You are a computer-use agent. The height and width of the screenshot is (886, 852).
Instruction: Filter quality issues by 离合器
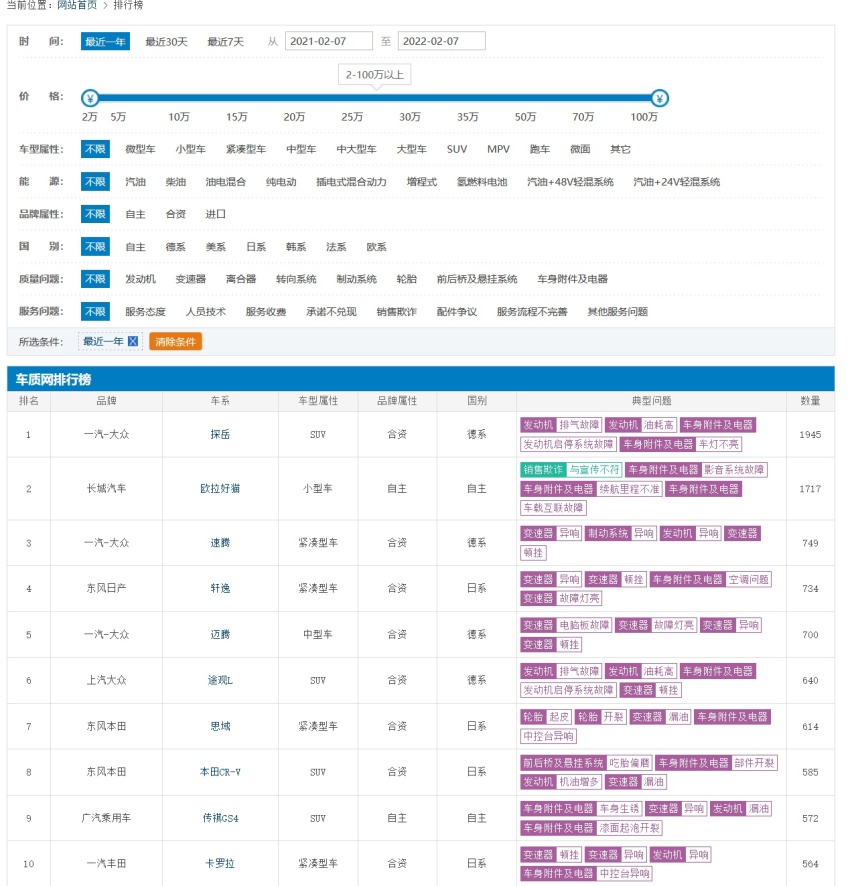241,279
